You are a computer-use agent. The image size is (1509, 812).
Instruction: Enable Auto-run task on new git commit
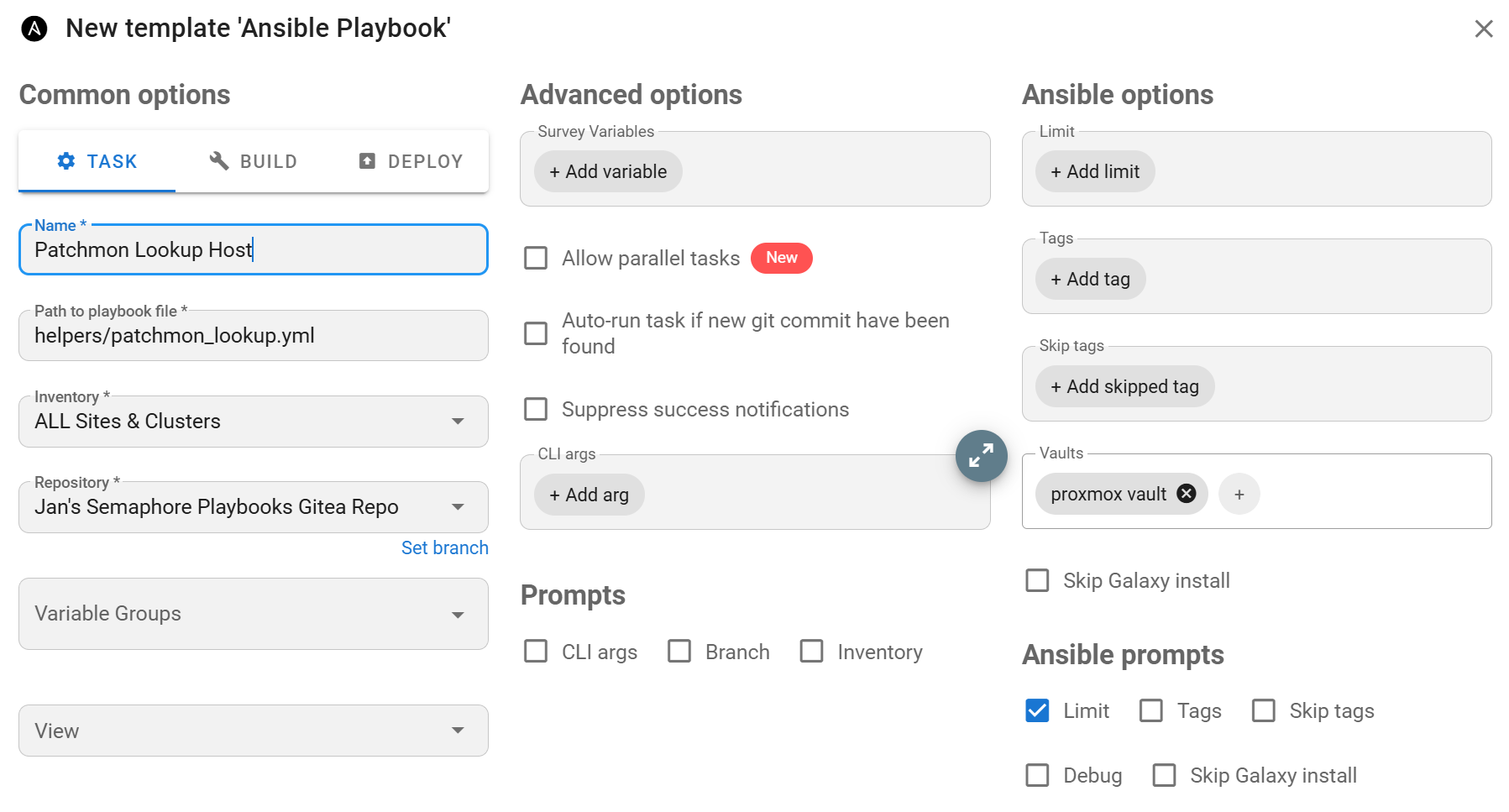pyautogui.click(x=536, y=333)
